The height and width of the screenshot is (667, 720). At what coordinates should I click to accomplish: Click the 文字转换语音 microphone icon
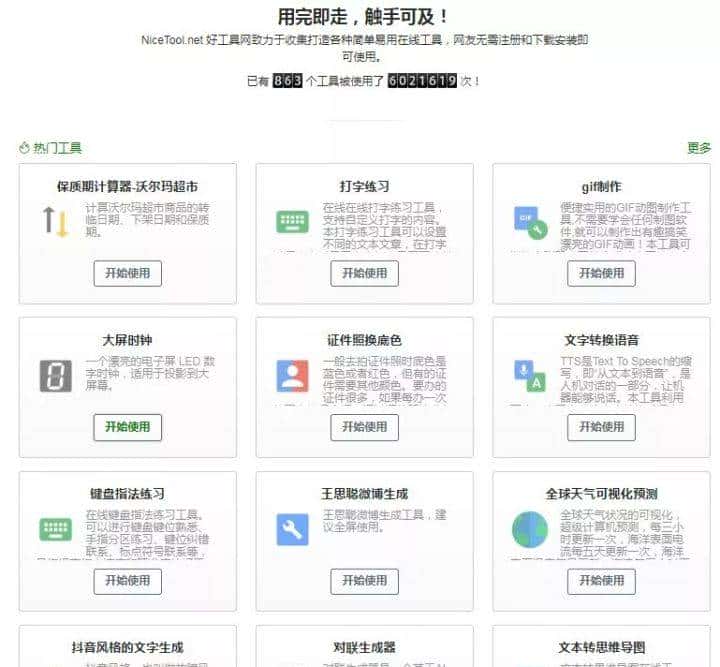coord(530,376)
